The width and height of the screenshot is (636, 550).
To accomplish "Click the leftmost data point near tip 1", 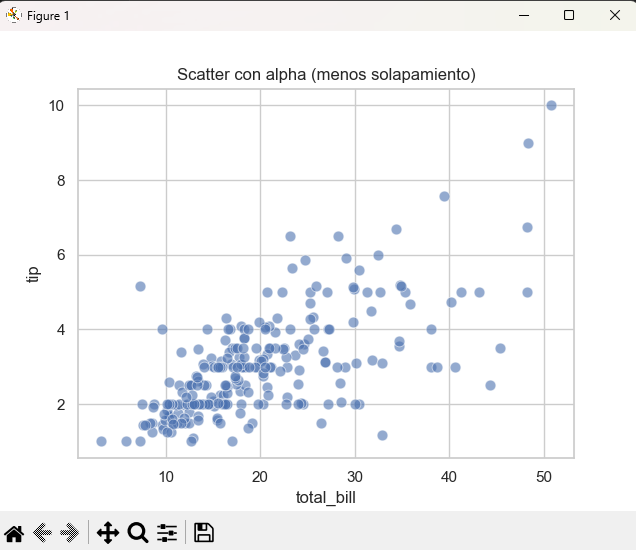I will click(x=101, y=441).
